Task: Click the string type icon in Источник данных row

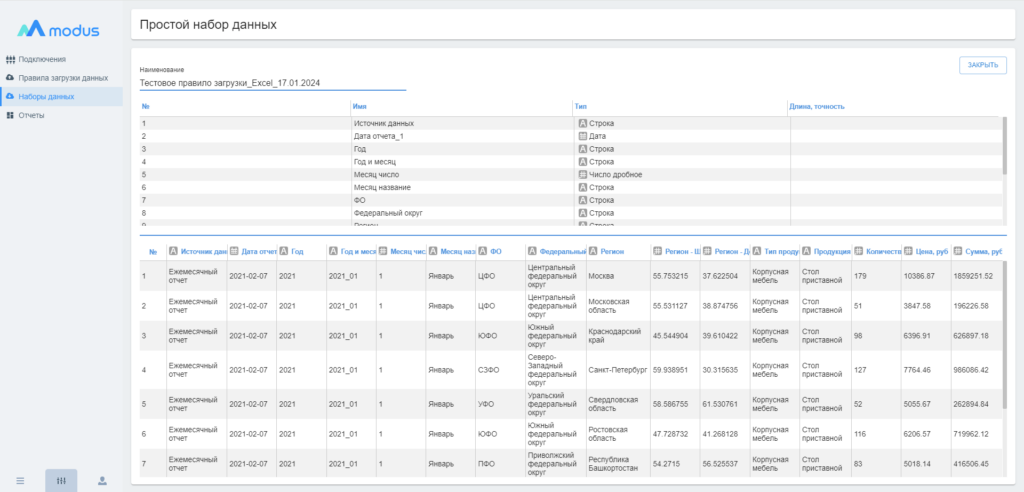Action: pyautogui.click(x=583, y=123)
